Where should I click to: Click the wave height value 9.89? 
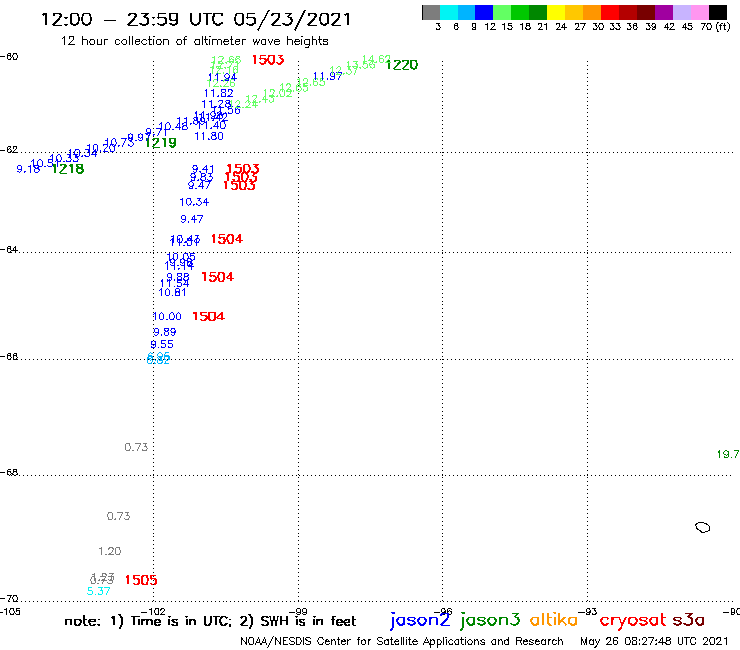164,332
